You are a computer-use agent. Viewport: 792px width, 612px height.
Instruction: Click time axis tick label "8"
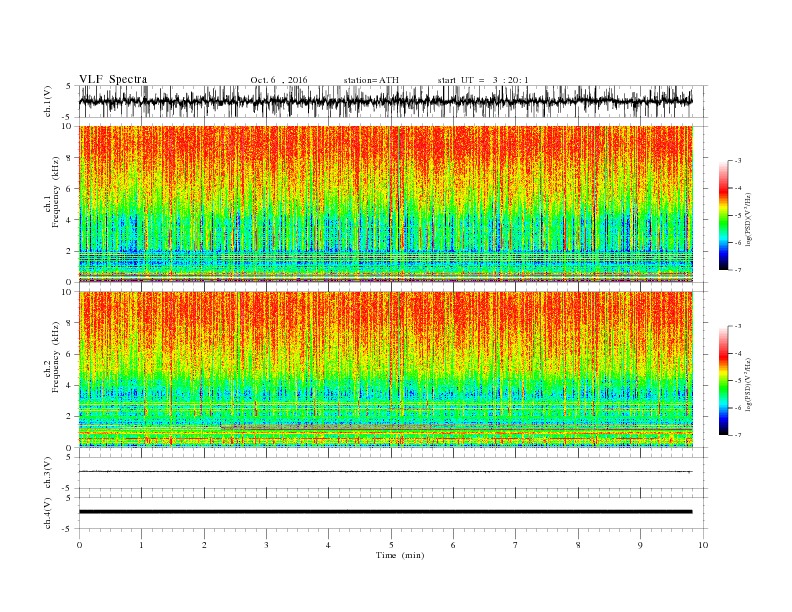pos(578,545)
